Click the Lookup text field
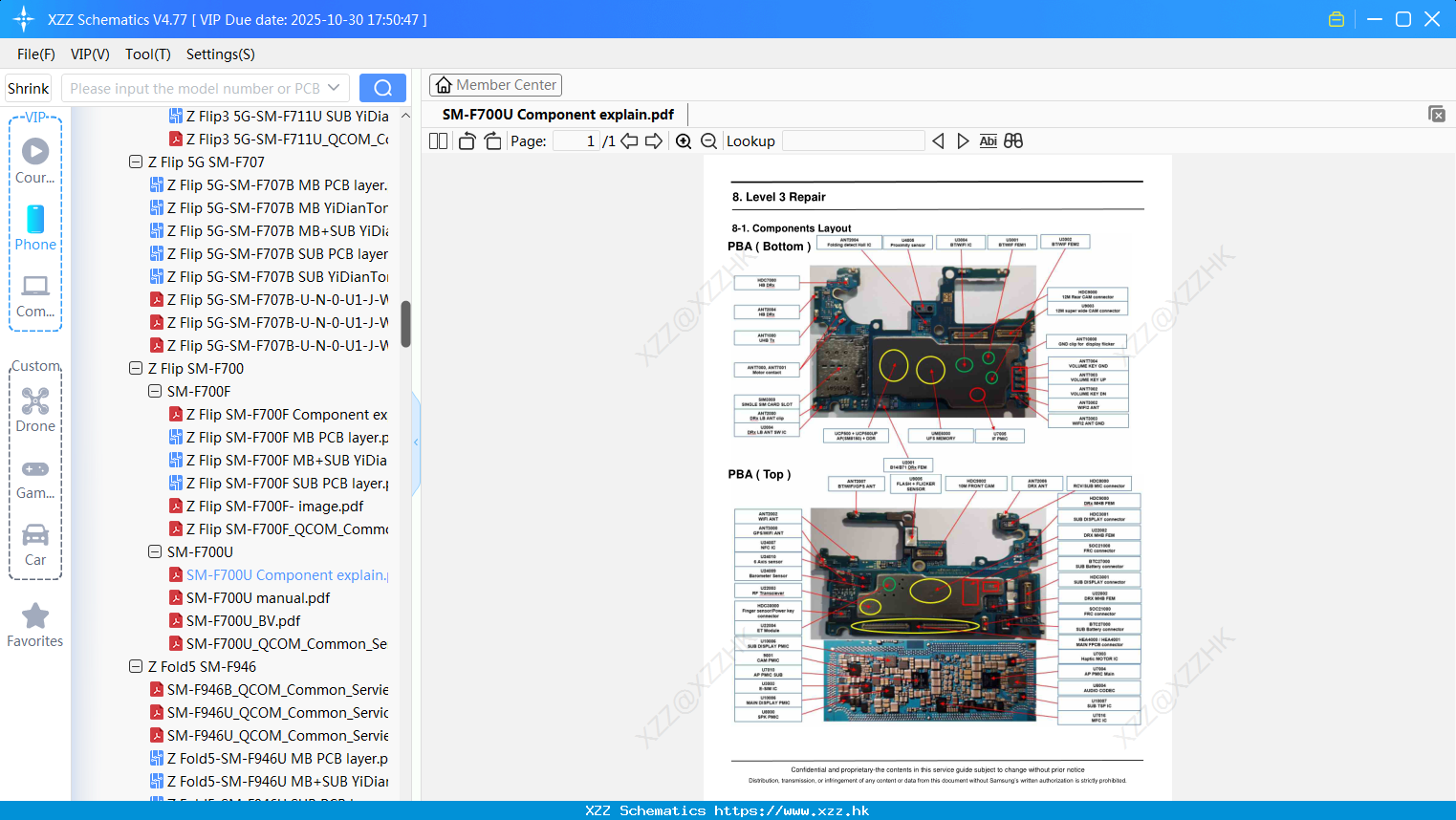Screen dimensions: 1456x820 coord(853,140)
